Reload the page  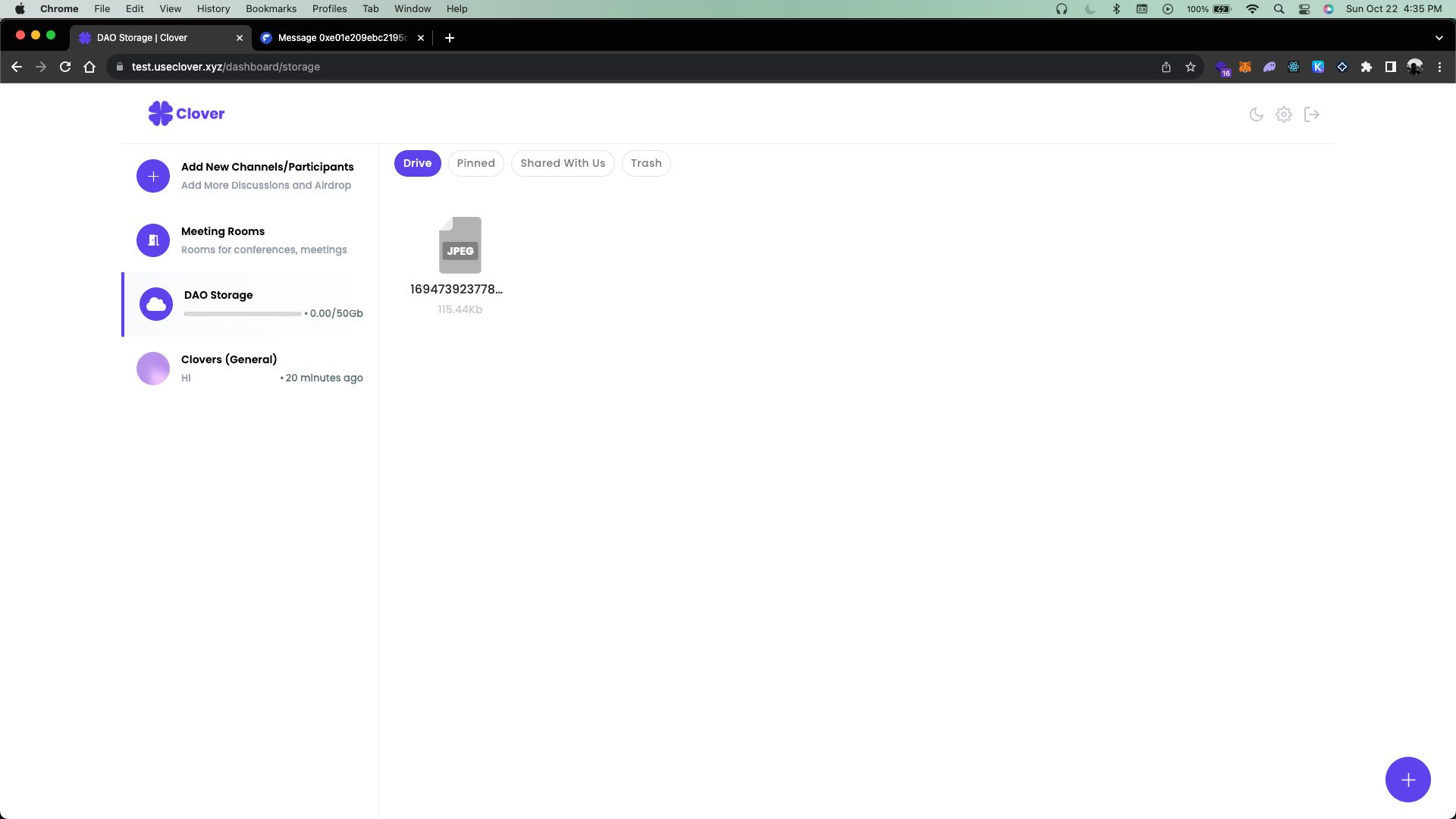coord(65,67)
